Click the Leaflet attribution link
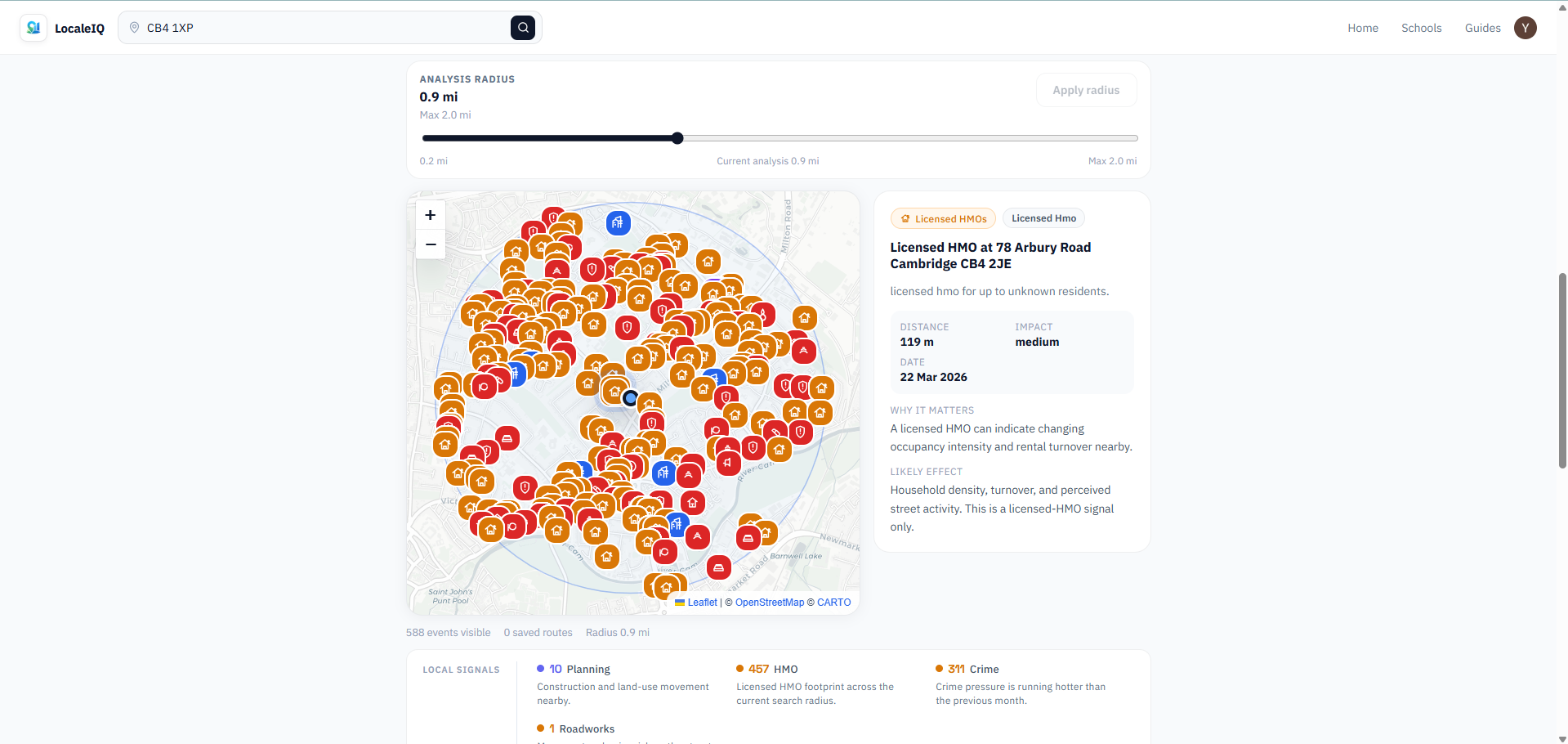The width and height of the screenshot is (1568, 744). click(701, 602)
